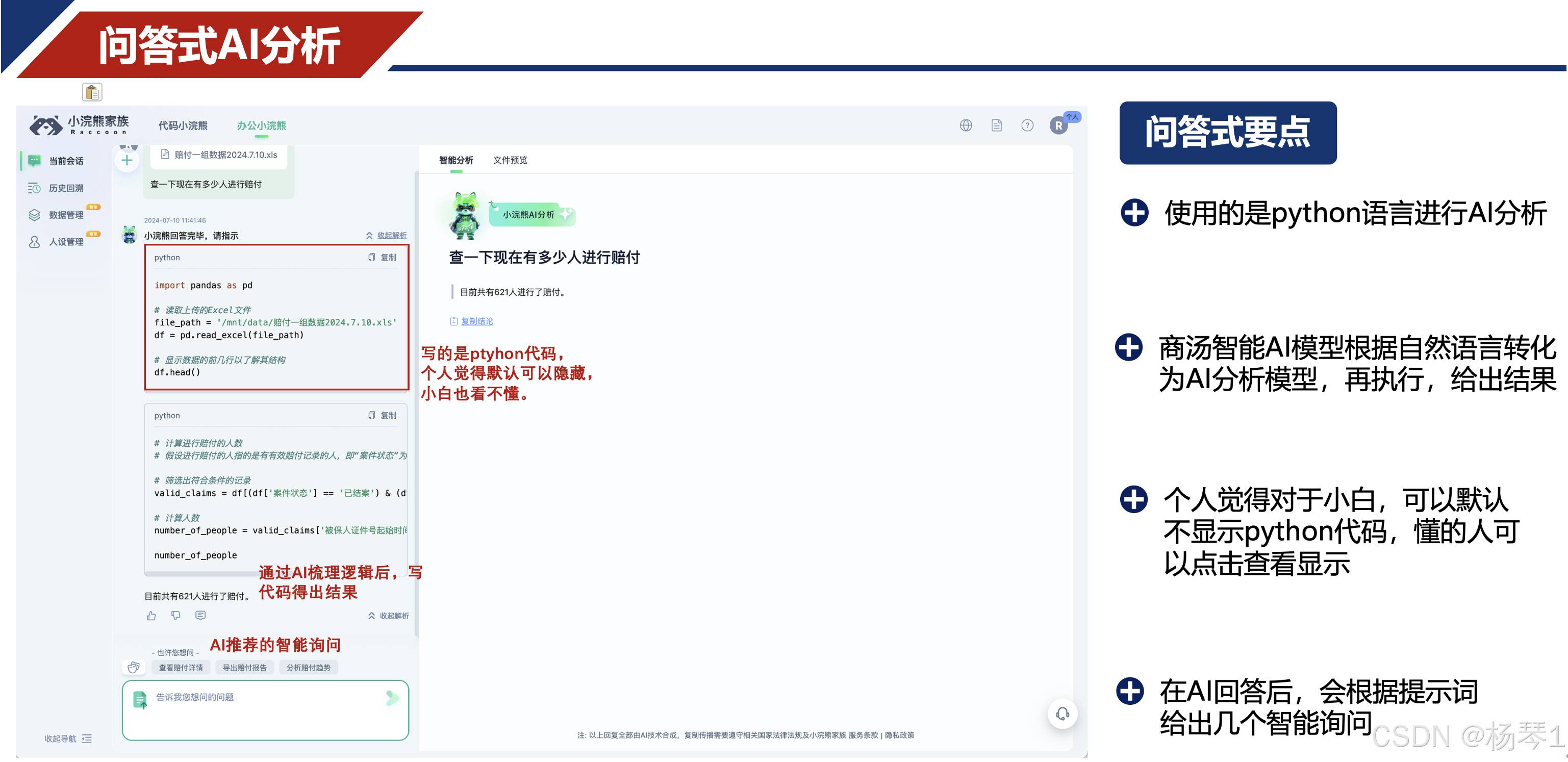Viewport: 1568px width, 762px height.
Task: Open 隐私政策 link in footer
Action: 900,735
